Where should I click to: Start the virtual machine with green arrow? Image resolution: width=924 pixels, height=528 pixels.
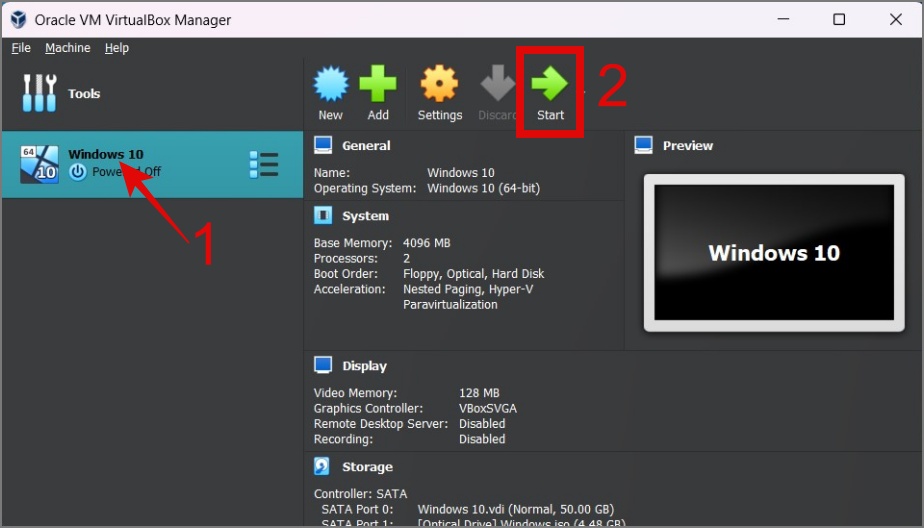549,83
